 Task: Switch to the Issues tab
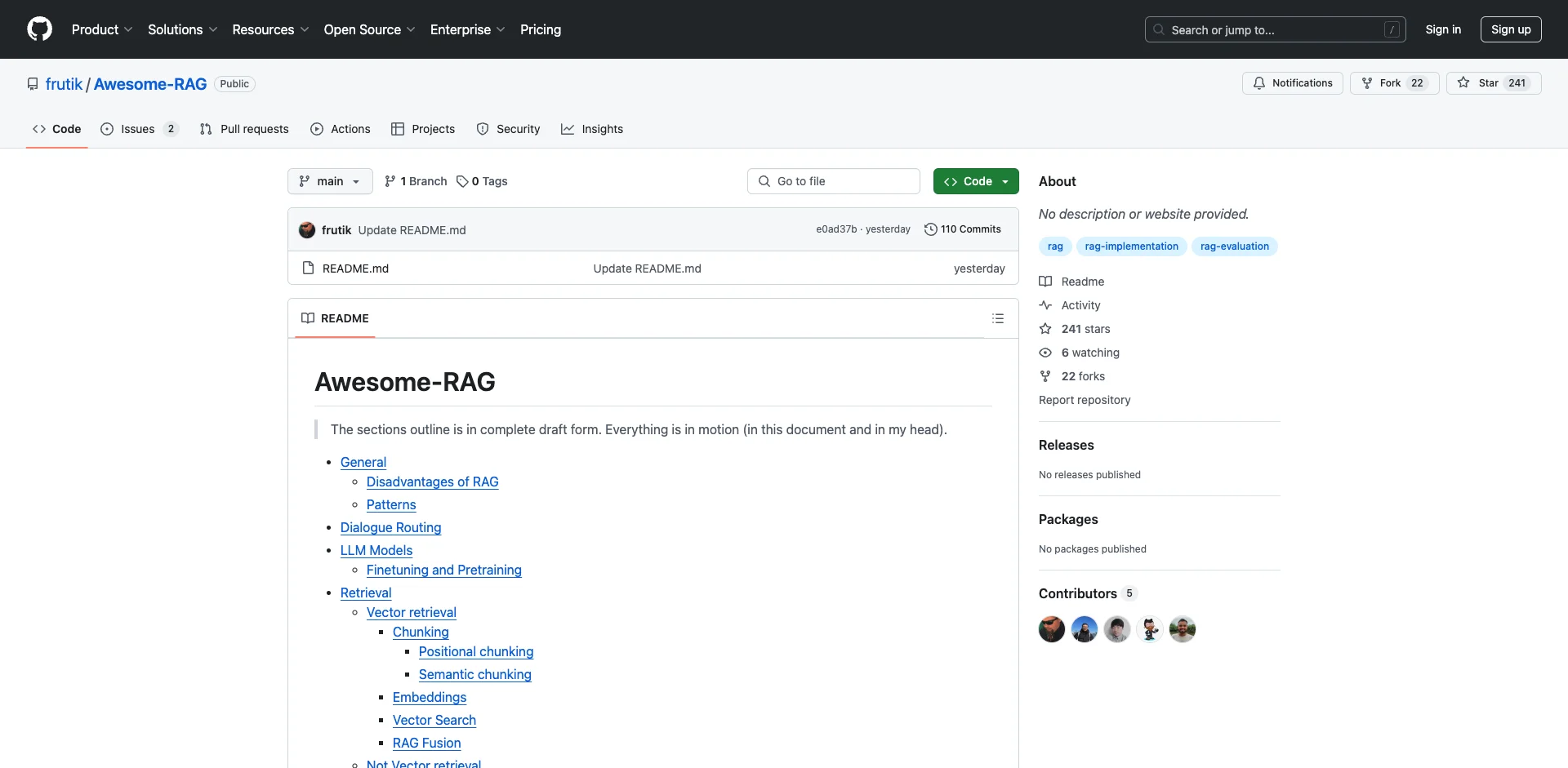coord(138,129)
